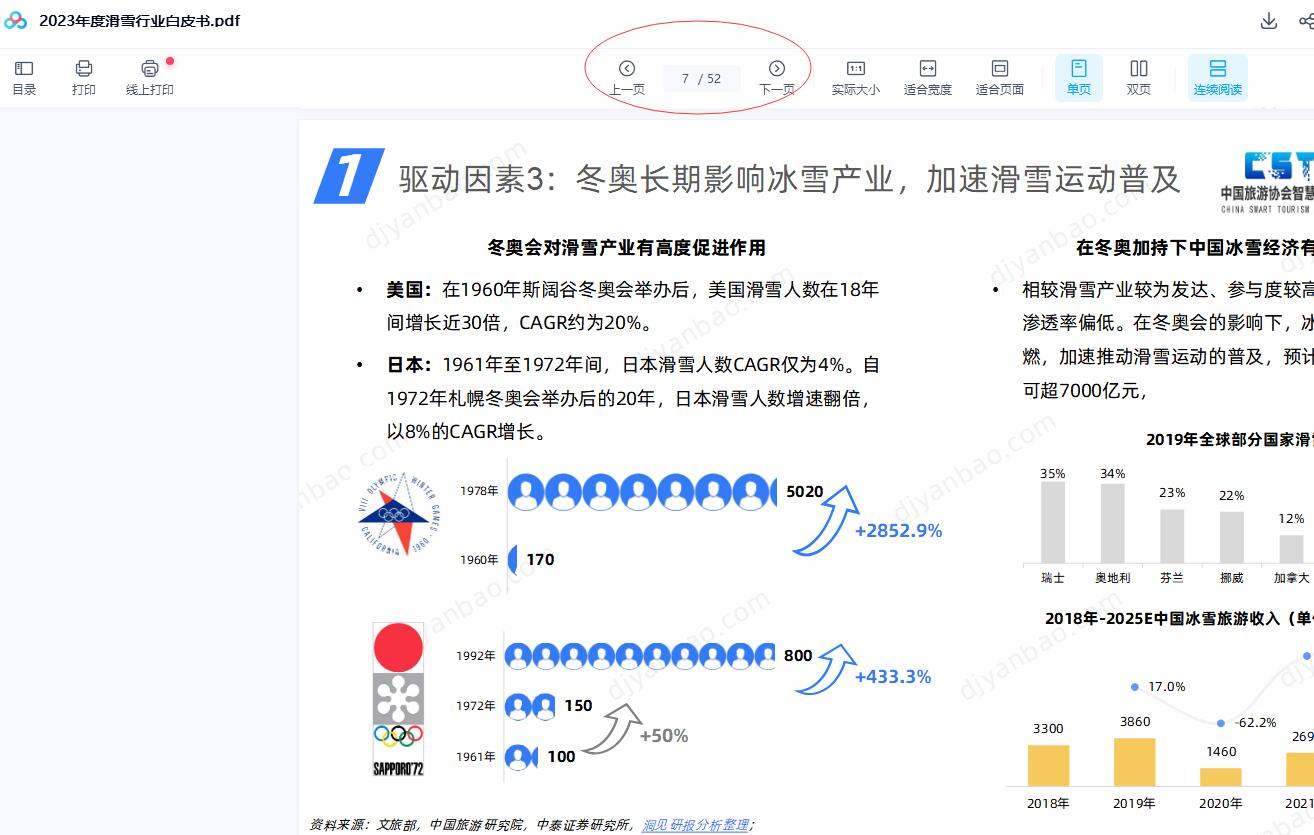This screenshot has width=1314, height=835.
Task: Click the share icon at top right
Action: [x=1304, y=21]
